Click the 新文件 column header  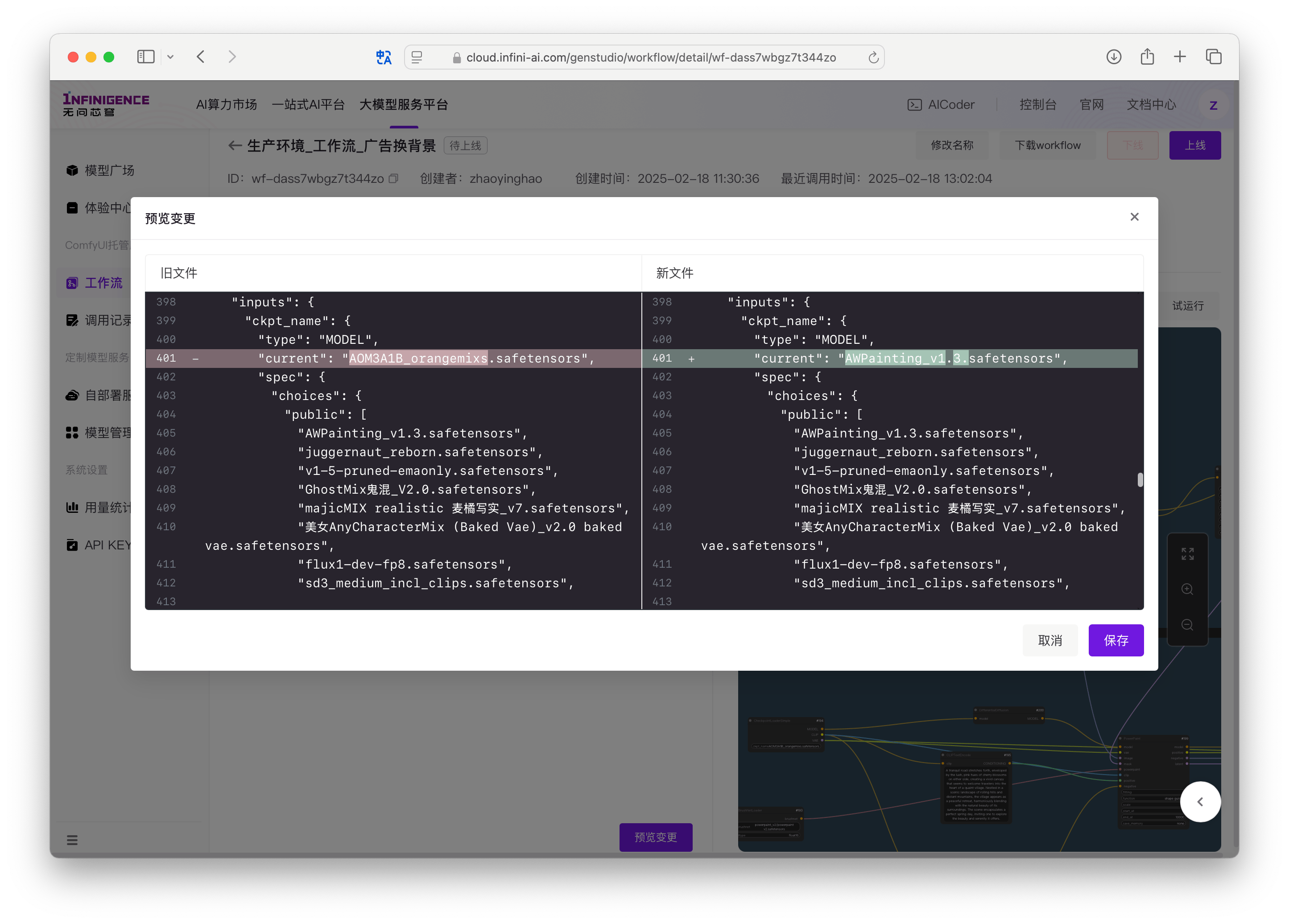tap(675, 273)
